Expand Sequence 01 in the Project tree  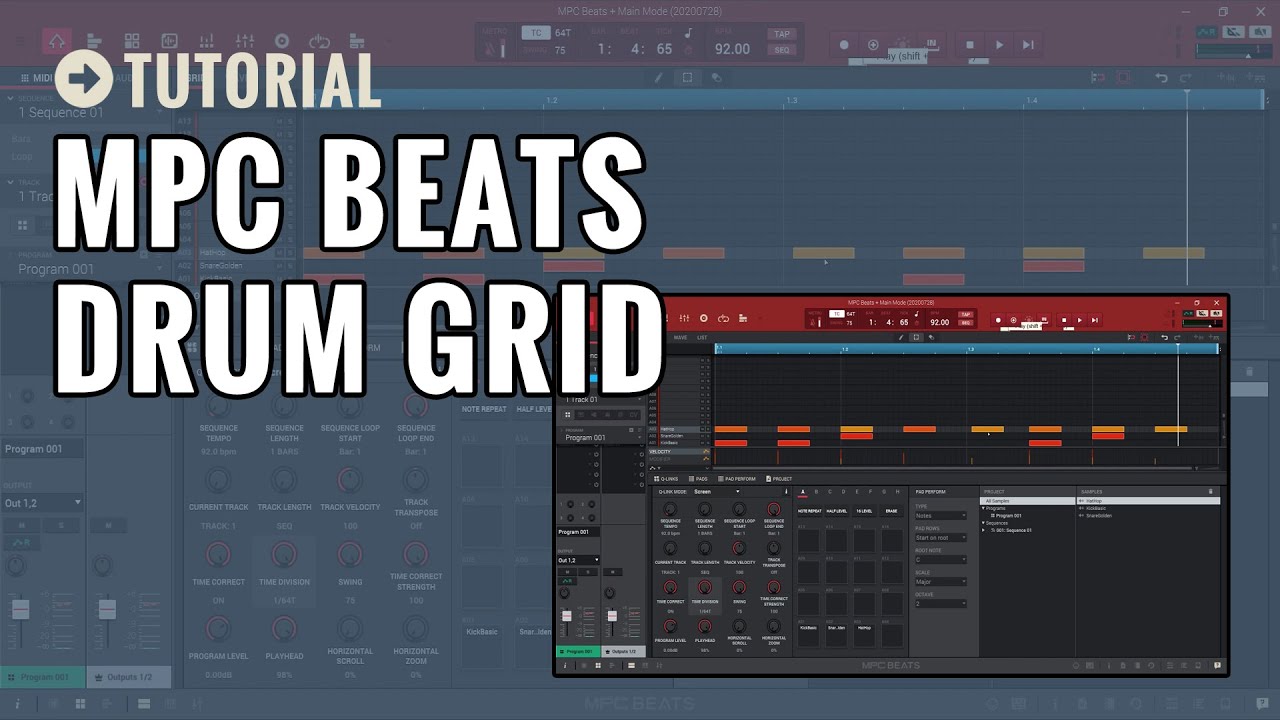point(983,530)
